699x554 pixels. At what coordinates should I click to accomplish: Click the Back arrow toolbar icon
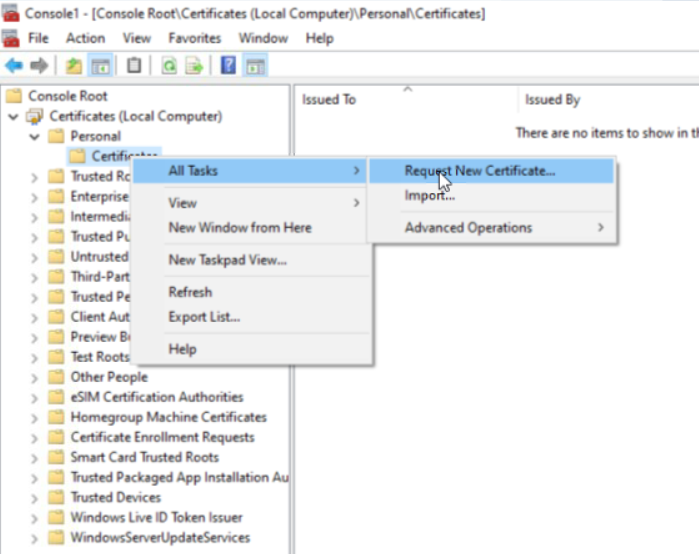pyautogui.click(x=14, y=66)
